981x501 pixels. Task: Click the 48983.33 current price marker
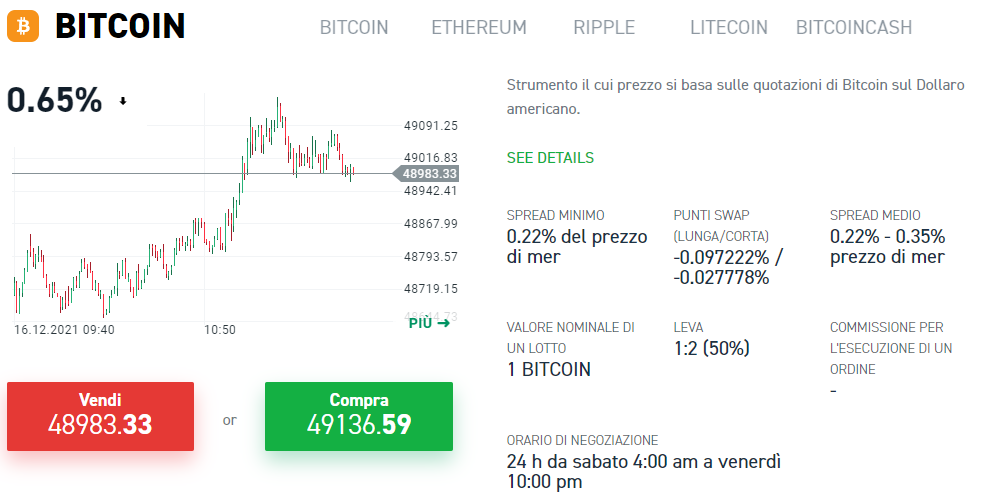426,174
